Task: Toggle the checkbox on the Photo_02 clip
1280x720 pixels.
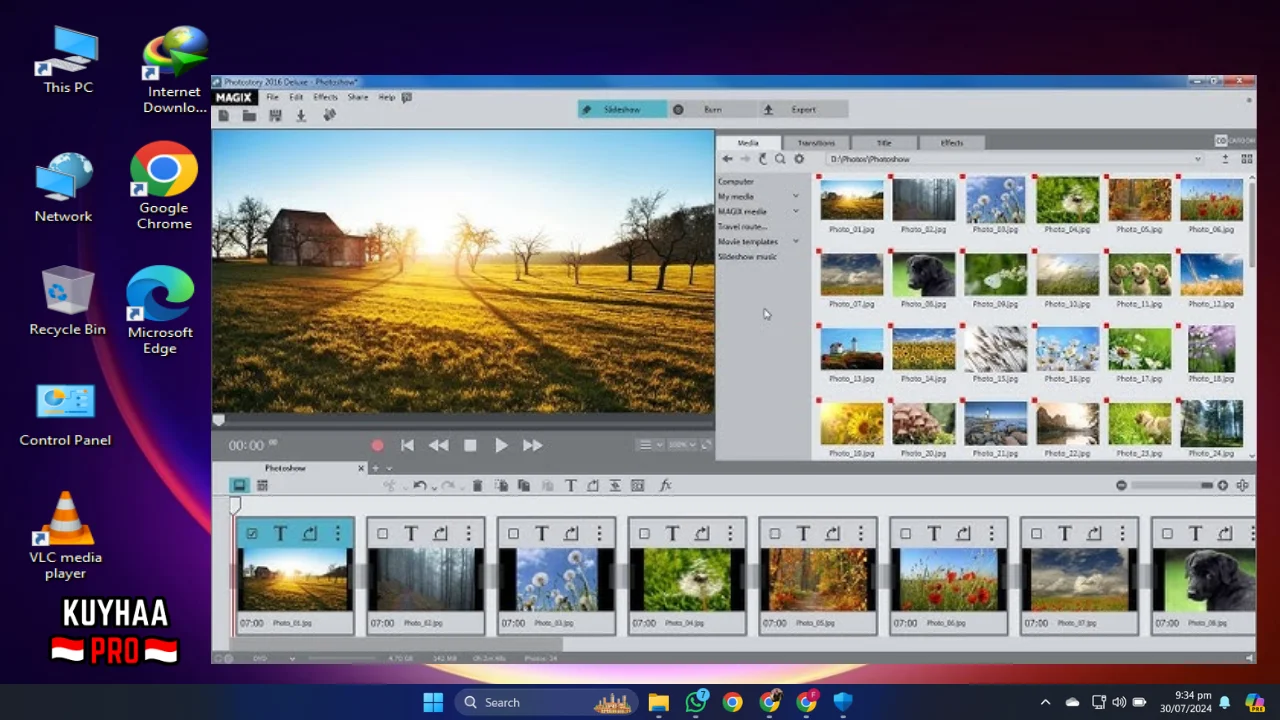Action: tap(382, 534)
